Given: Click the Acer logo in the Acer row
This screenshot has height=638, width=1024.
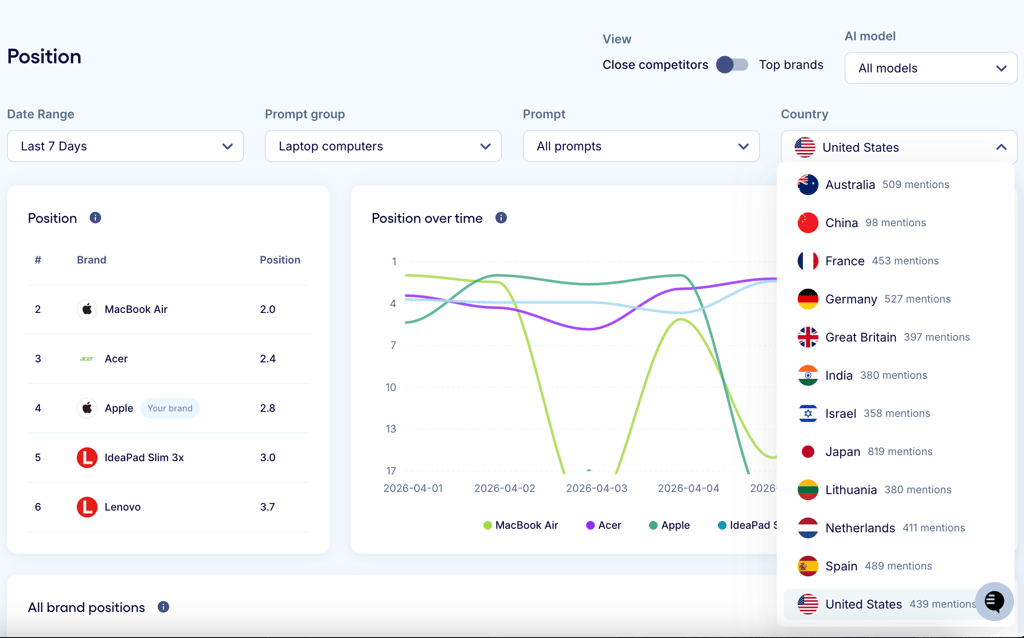Looking at the screenshot, I should [87, 359].
